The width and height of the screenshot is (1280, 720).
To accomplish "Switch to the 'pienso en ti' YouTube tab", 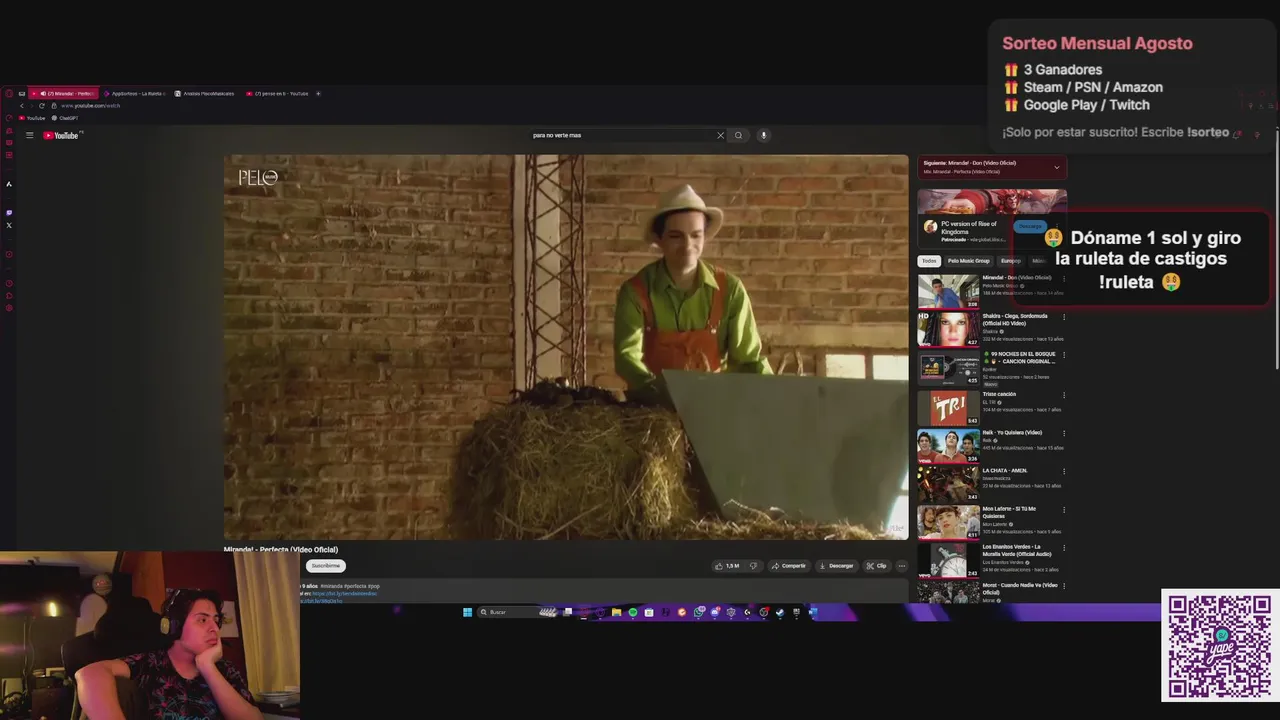I will (x=277, y=94).
